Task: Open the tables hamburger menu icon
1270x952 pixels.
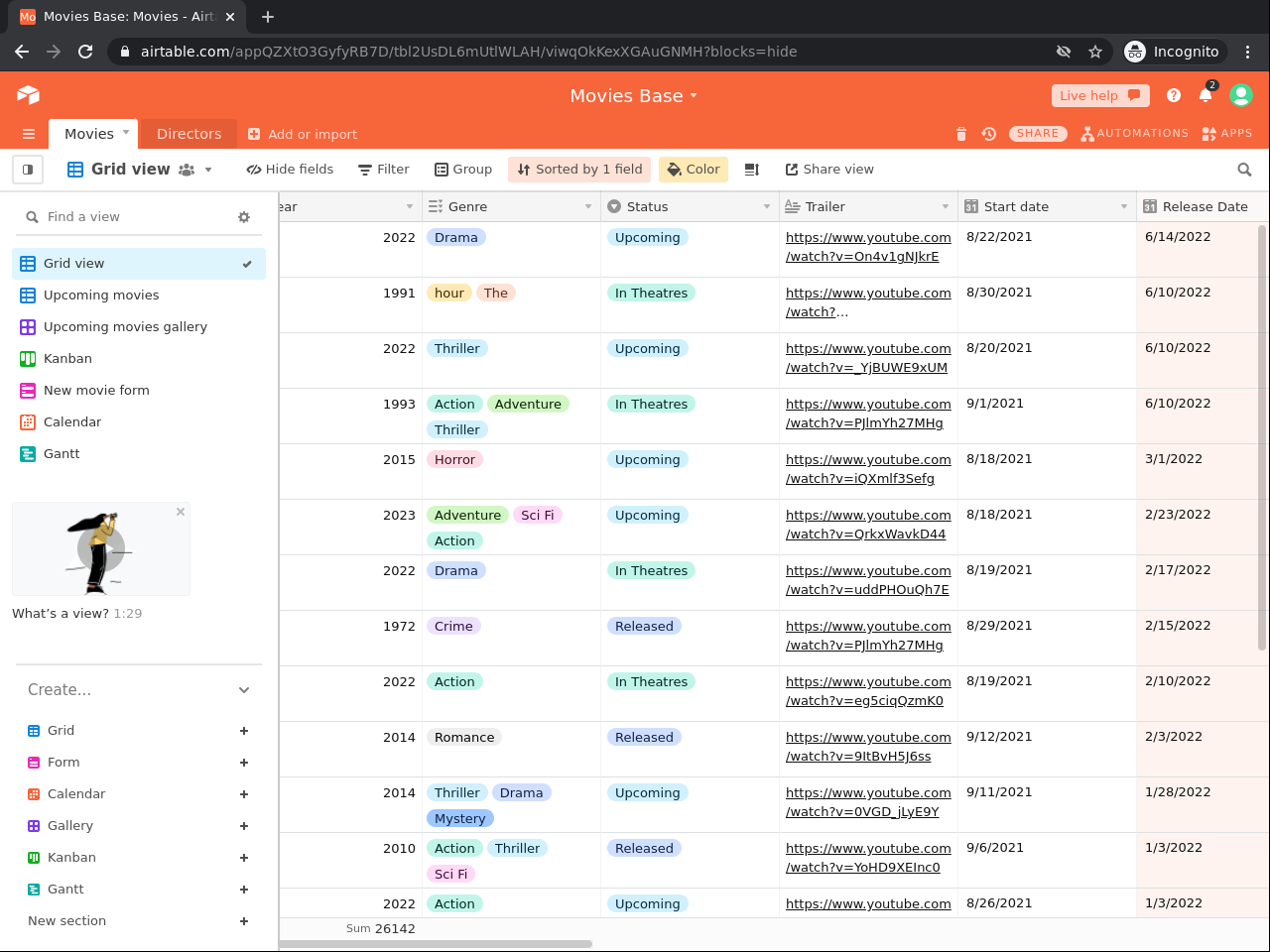Action: 29,134
